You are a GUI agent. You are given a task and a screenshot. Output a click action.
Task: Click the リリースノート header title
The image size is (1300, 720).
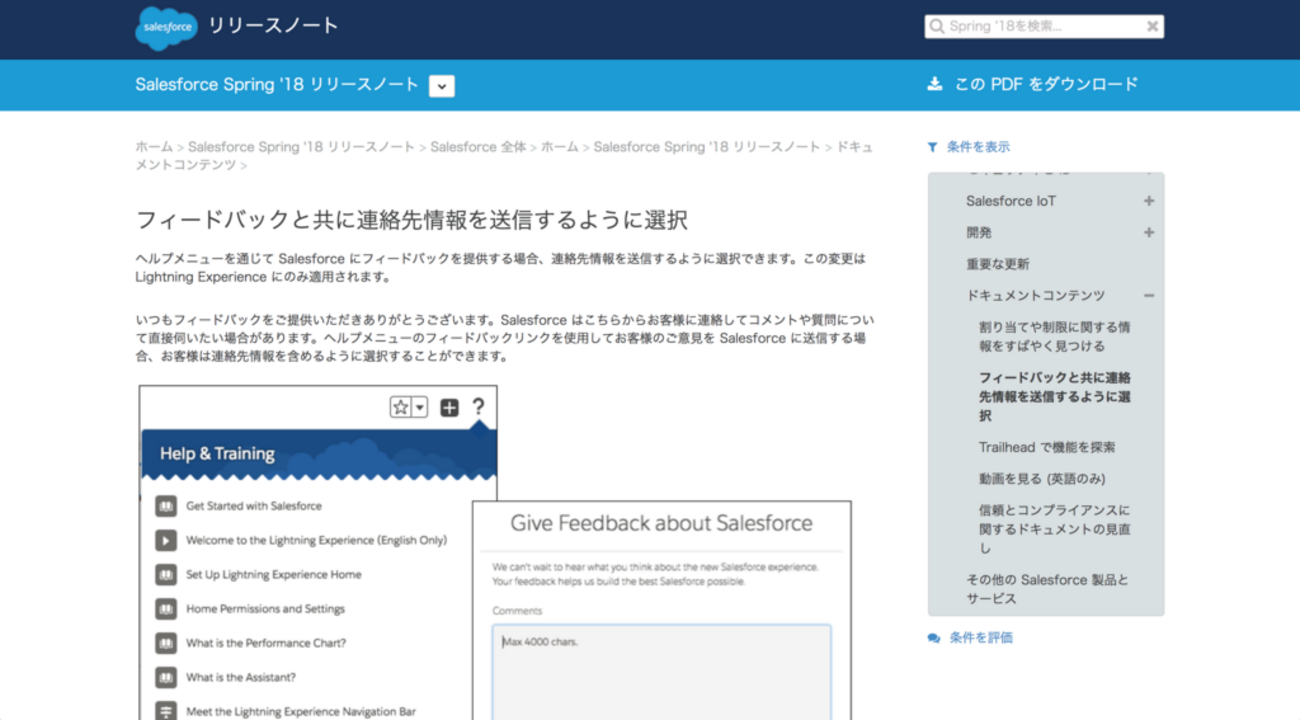pos(273,26)
